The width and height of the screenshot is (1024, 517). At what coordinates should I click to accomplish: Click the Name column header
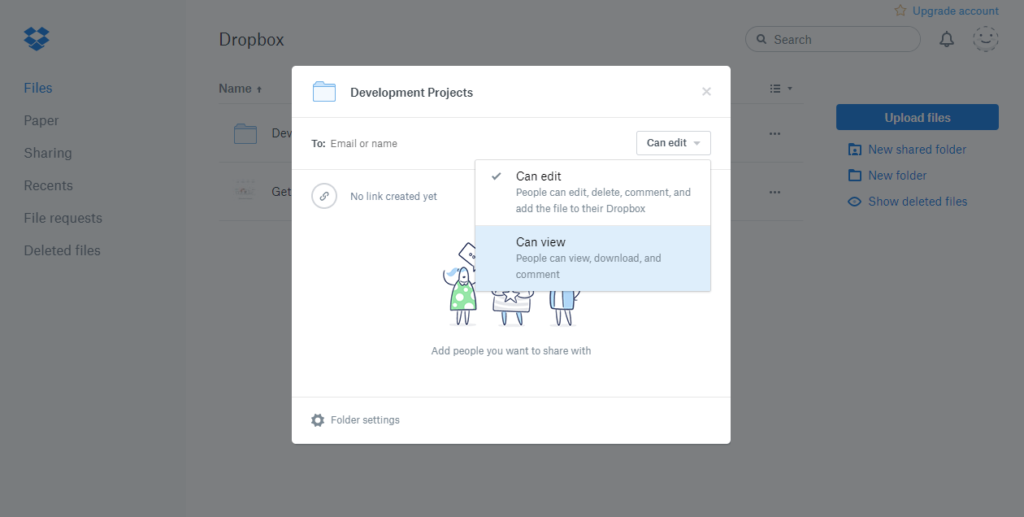click(235, 89)
